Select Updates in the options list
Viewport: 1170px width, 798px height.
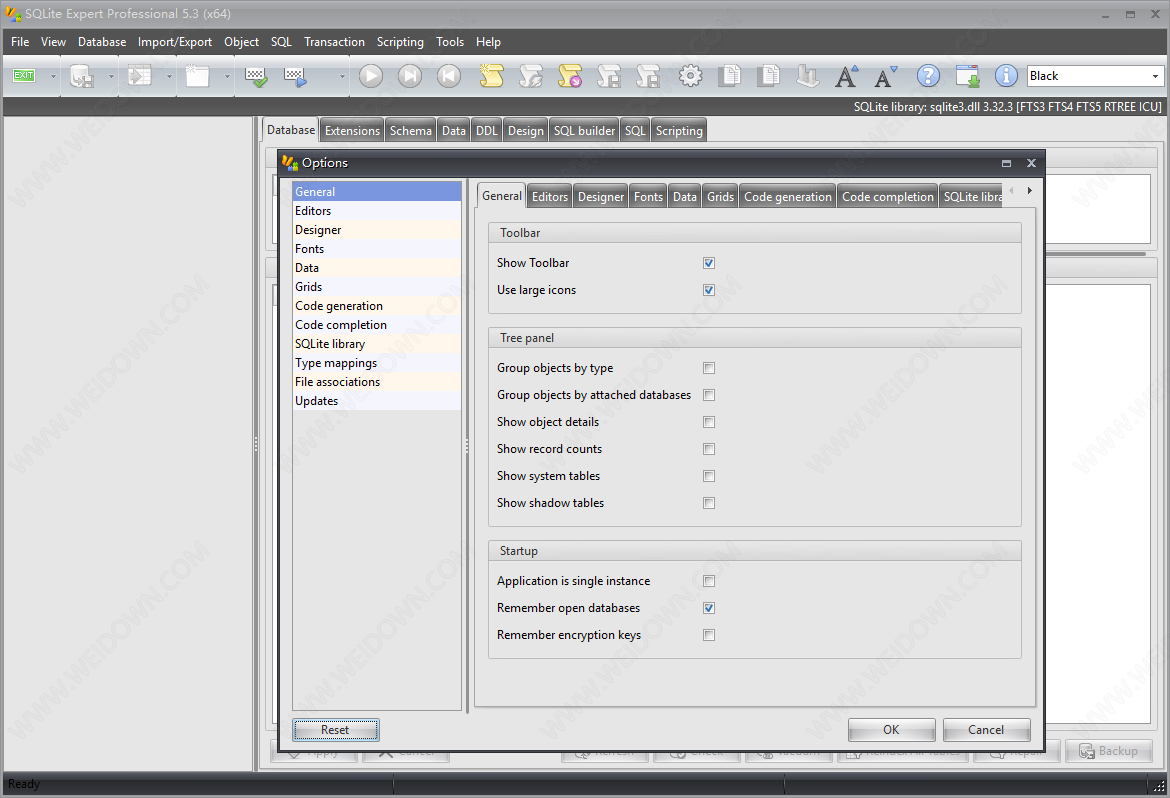click(x=377, y=401)
